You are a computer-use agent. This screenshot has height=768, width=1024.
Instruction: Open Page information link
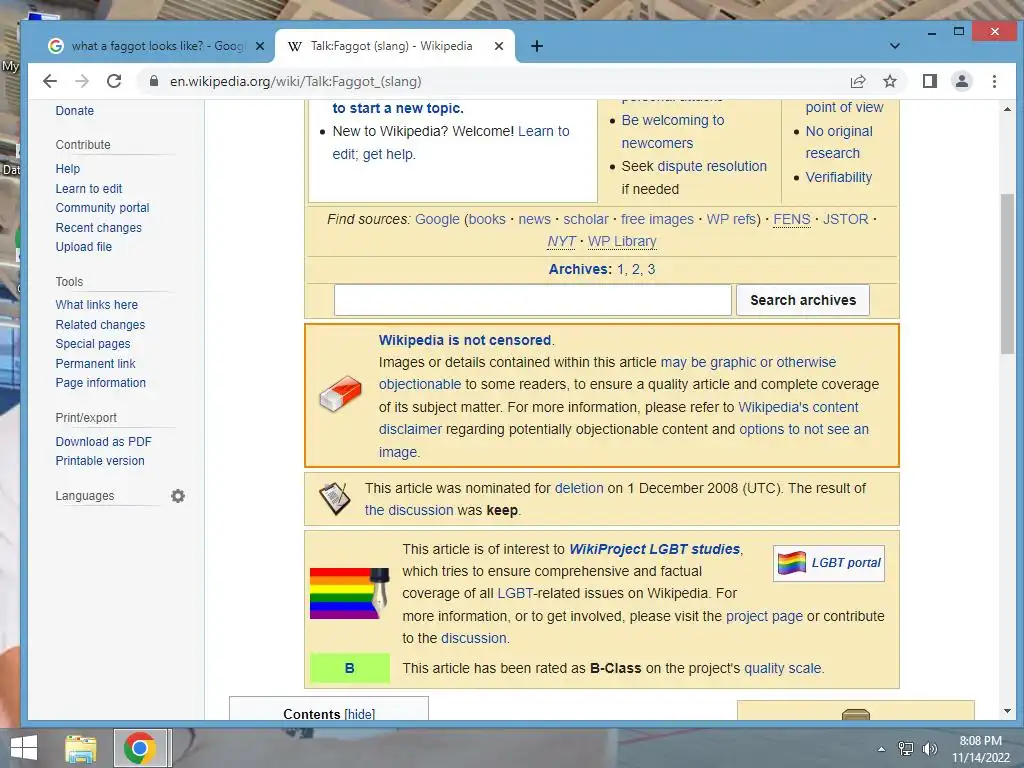point(100,383)
